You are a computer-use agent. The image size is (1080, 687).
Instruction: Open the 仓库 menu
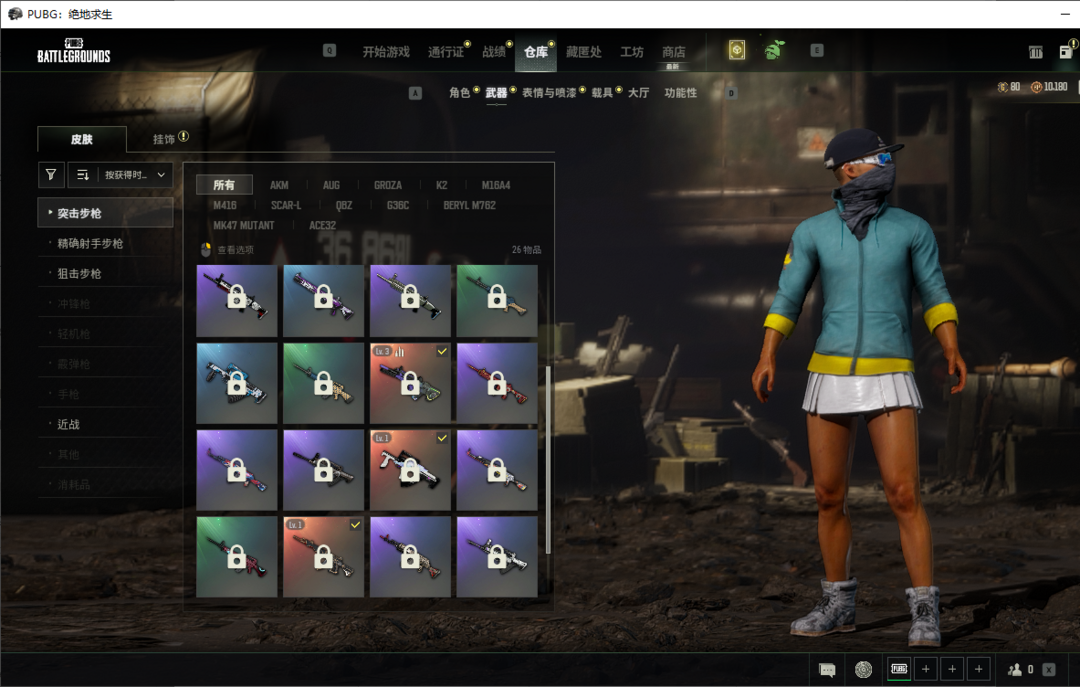[536, 52]
